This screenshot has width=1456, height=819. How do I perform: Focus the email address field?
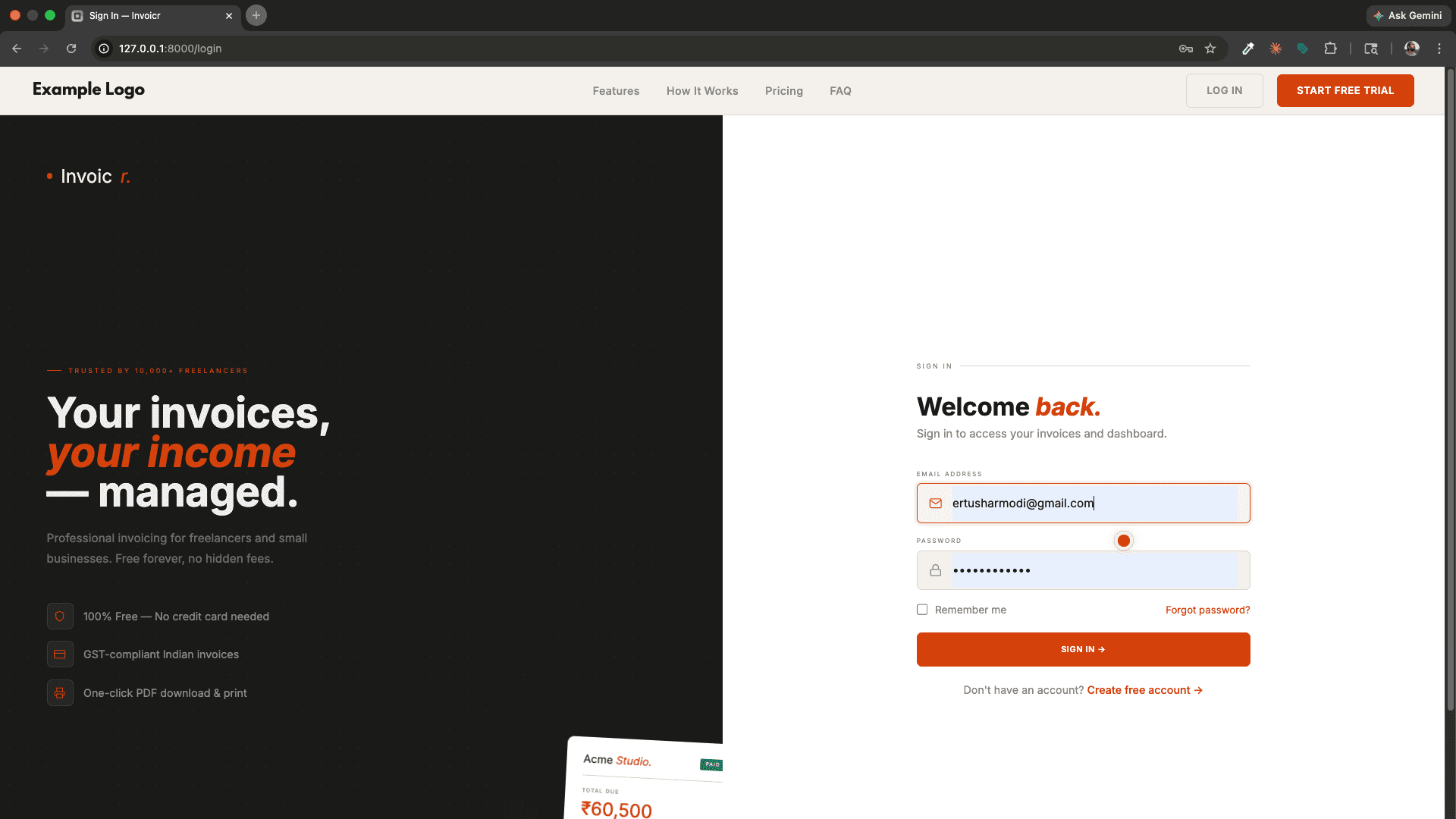point(1083,504)
